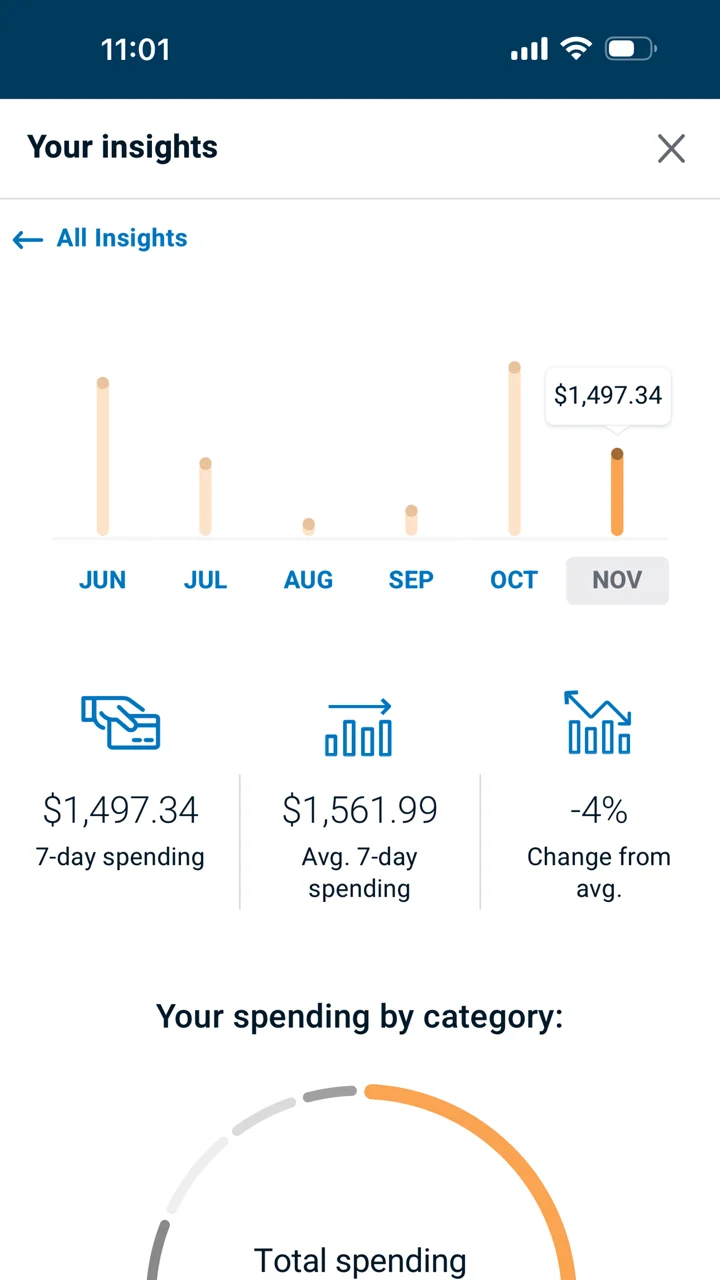Select the highlighted NOV tab
The image size is (720, 1280).
[x=617, y=580]
